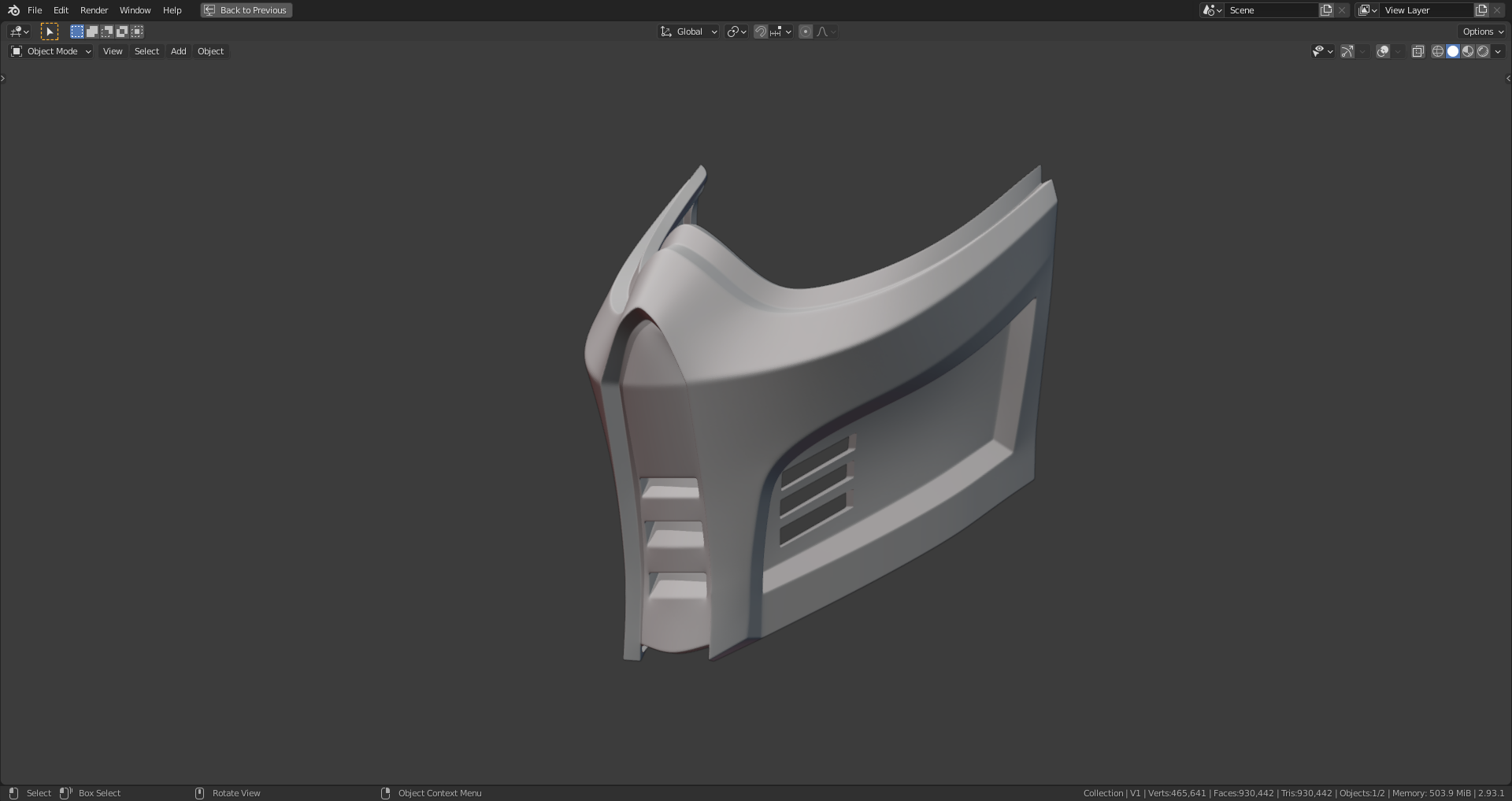Select the Tweak select tool icon
The height and width of the screenshot is (801, 1512).
point(50,32)
